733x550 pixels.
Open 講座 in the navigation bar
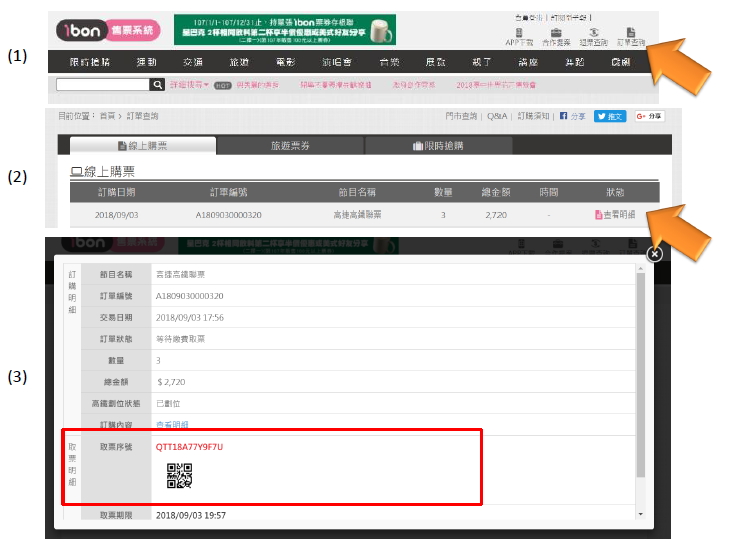(528, 62)
